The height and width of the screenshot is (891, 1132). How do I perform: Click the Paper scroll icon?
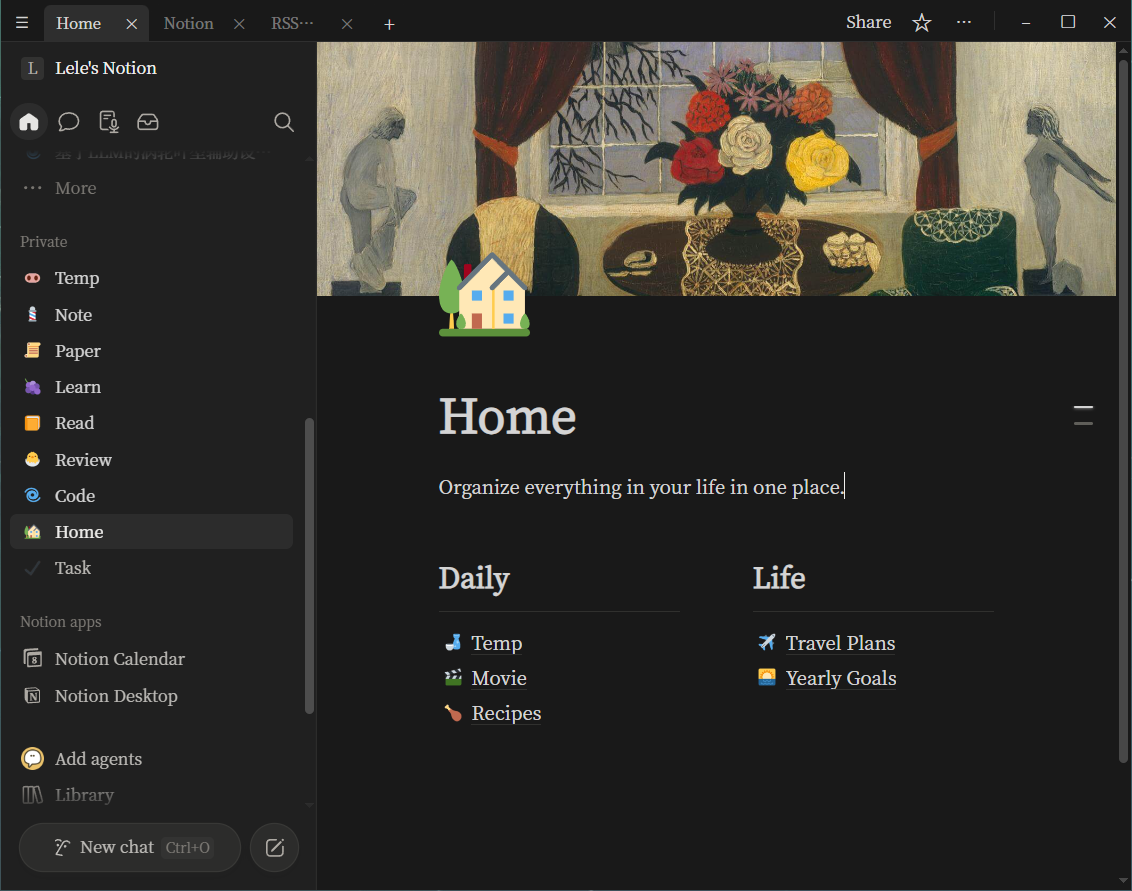tap(32, 350)
